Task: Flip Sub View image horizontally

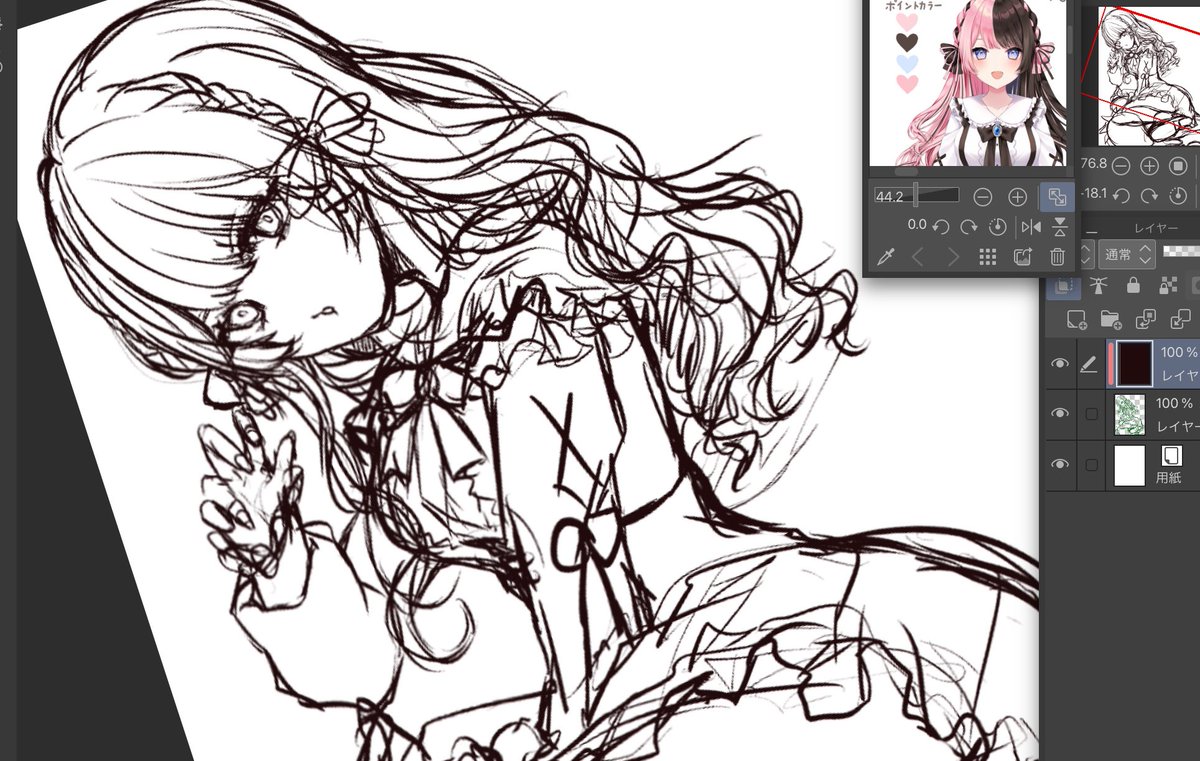Action: (1029, 227)
